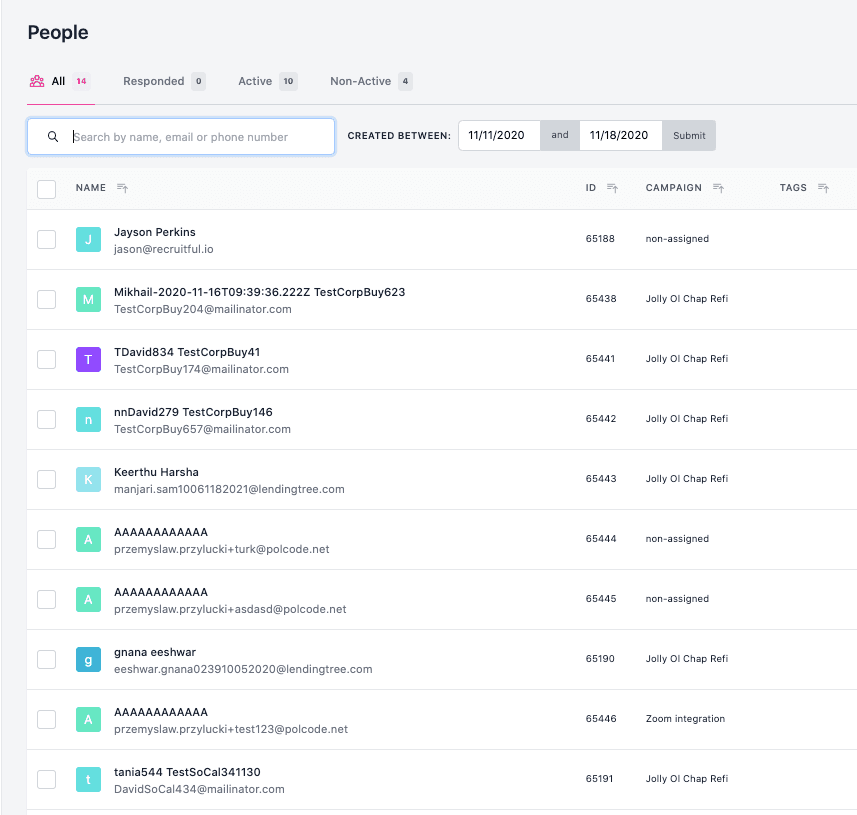The width and height of the screenshot is (857, 815).
Task: Check the box for Jayson Perkins
Action: coord(46,239)
